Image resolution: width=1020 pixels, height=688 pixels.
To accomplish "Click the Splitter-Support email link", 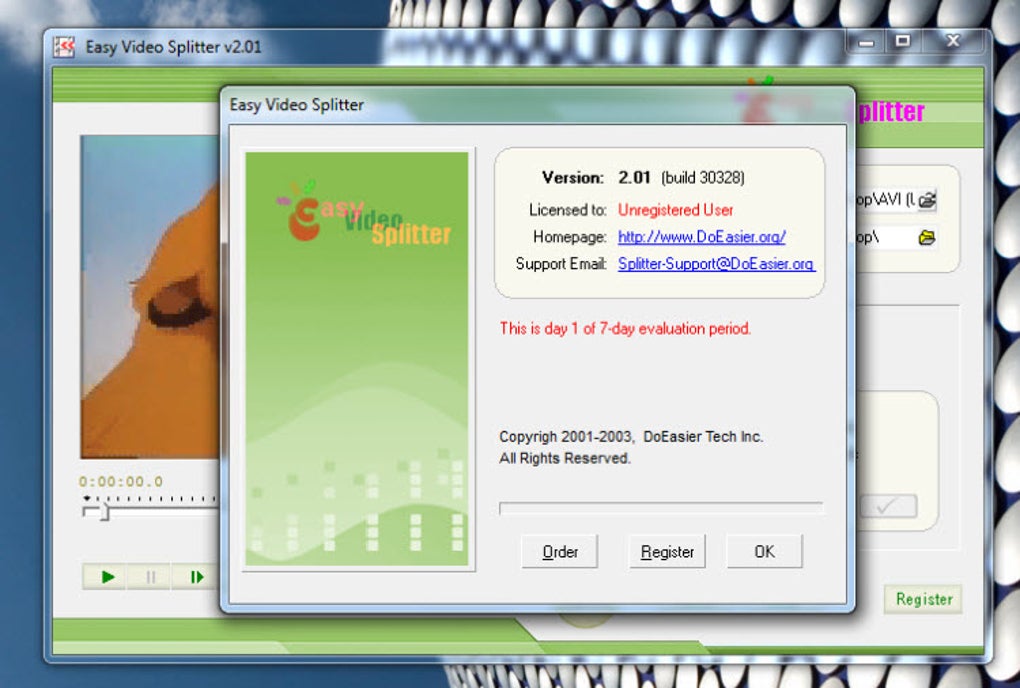I will 716,263.
